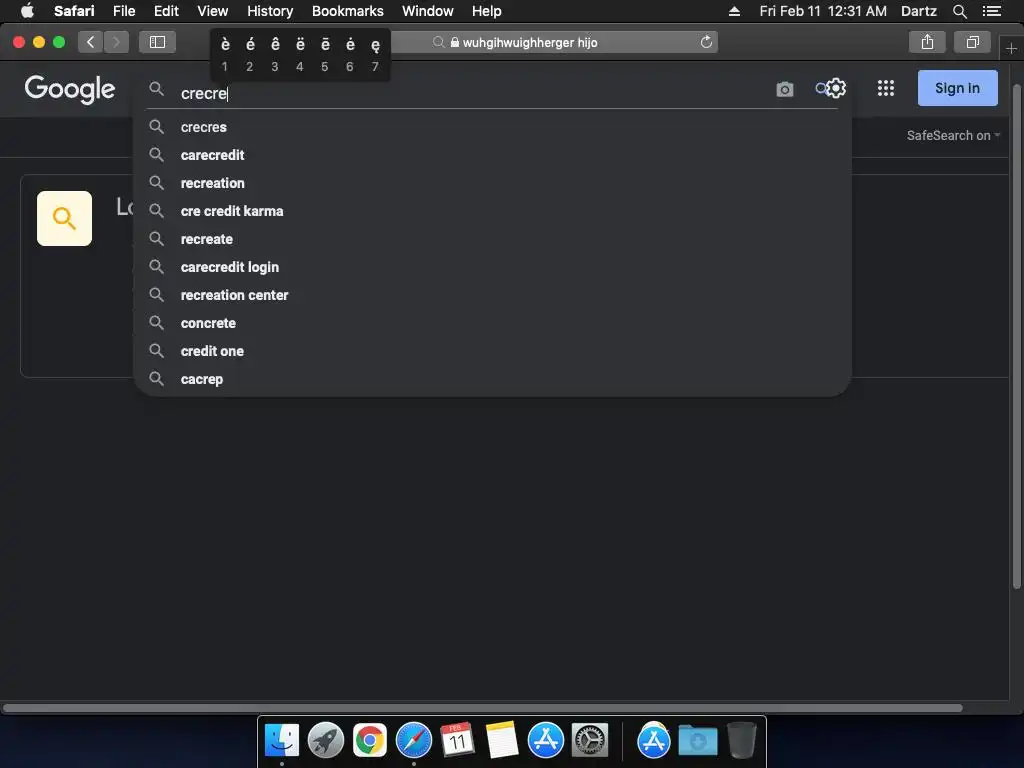Choose the "cacrep" suggestion
1024x768 pixels.
492,379
